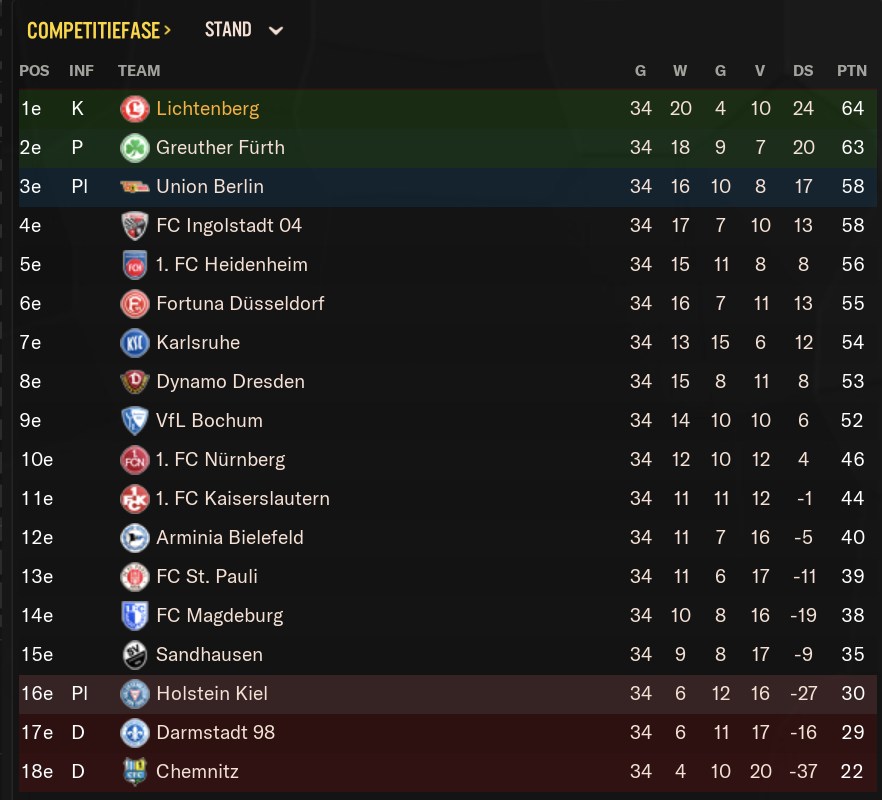Click the Karlsruhe KSC badge
Screen dimensions: 882x800
click(134, 343)
